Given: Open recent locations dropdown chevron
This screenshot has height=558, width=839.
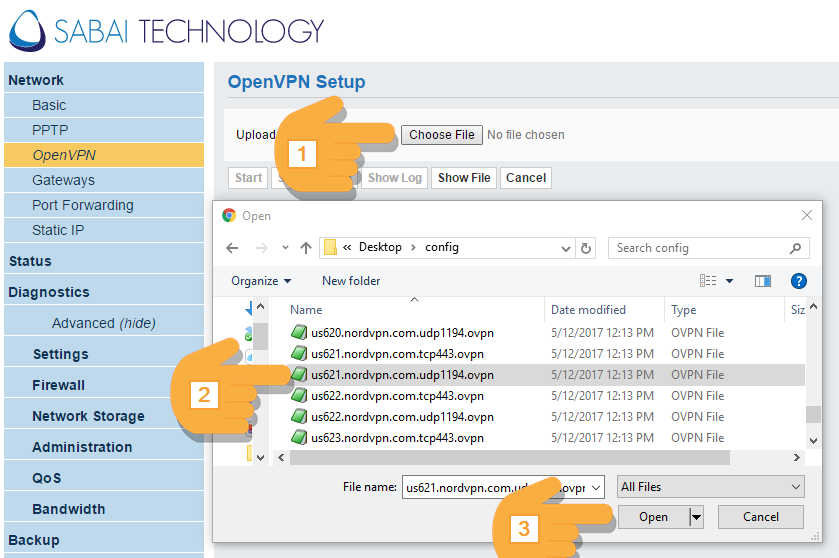Looking at the screenshot, I should pos(285,248).
